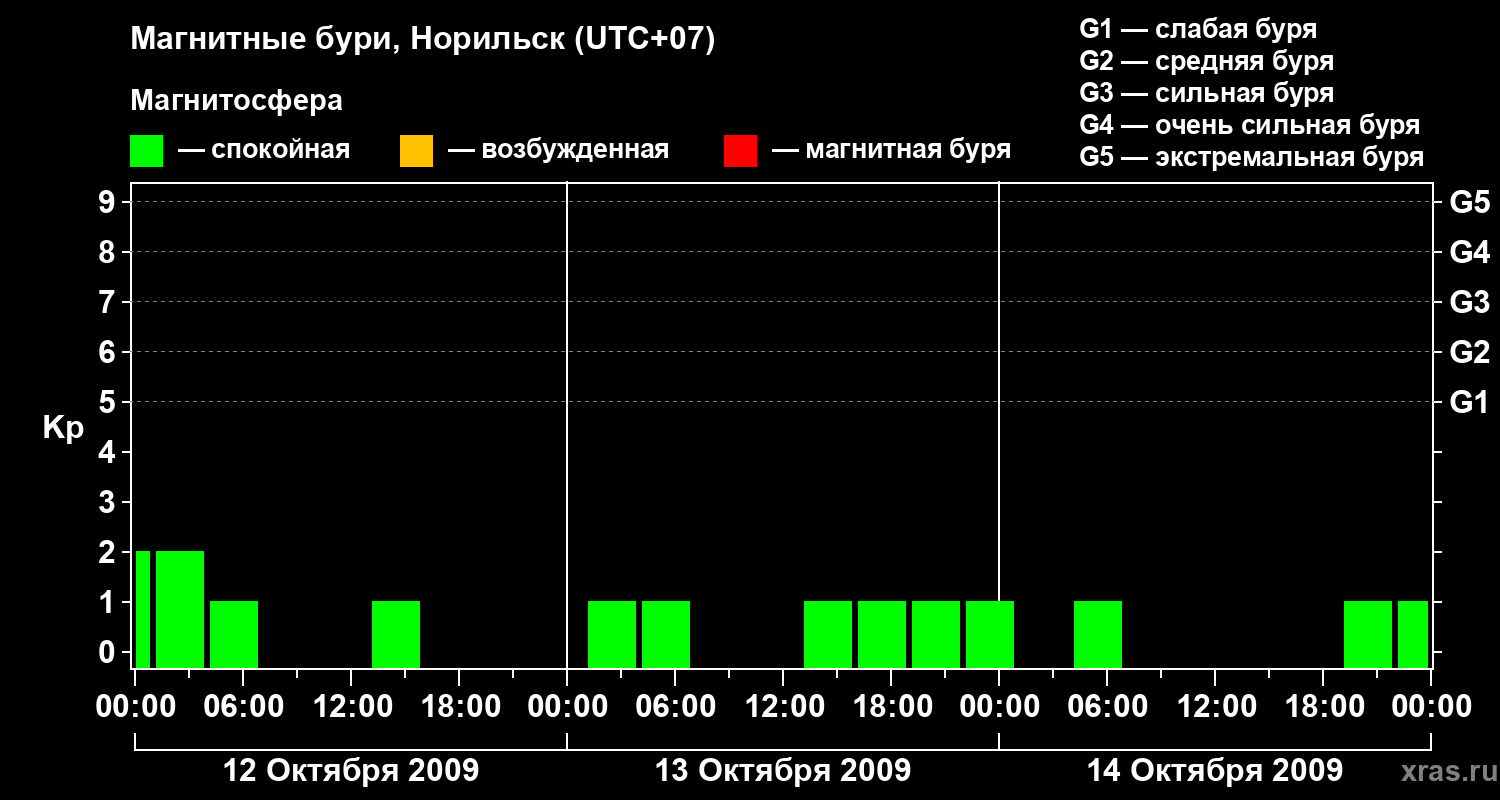The height and width of the screenshot is (800, 1500).
Task: Click the G5 label on right axis
Action: point(1470,202)
